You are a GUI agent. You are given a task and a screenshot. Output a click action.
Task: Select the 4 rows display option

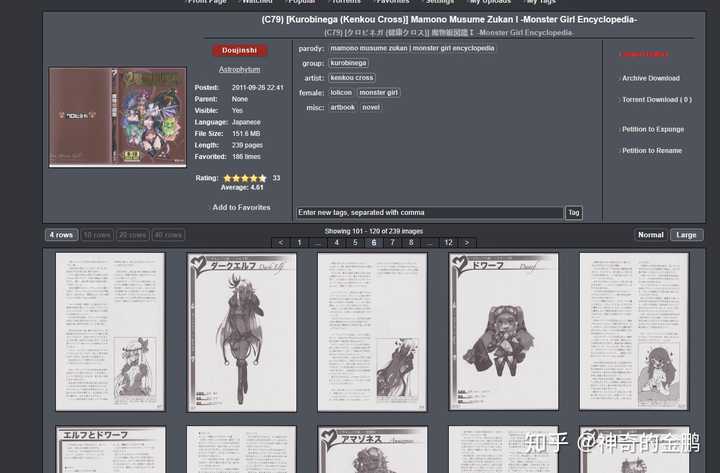coord(62,235)
